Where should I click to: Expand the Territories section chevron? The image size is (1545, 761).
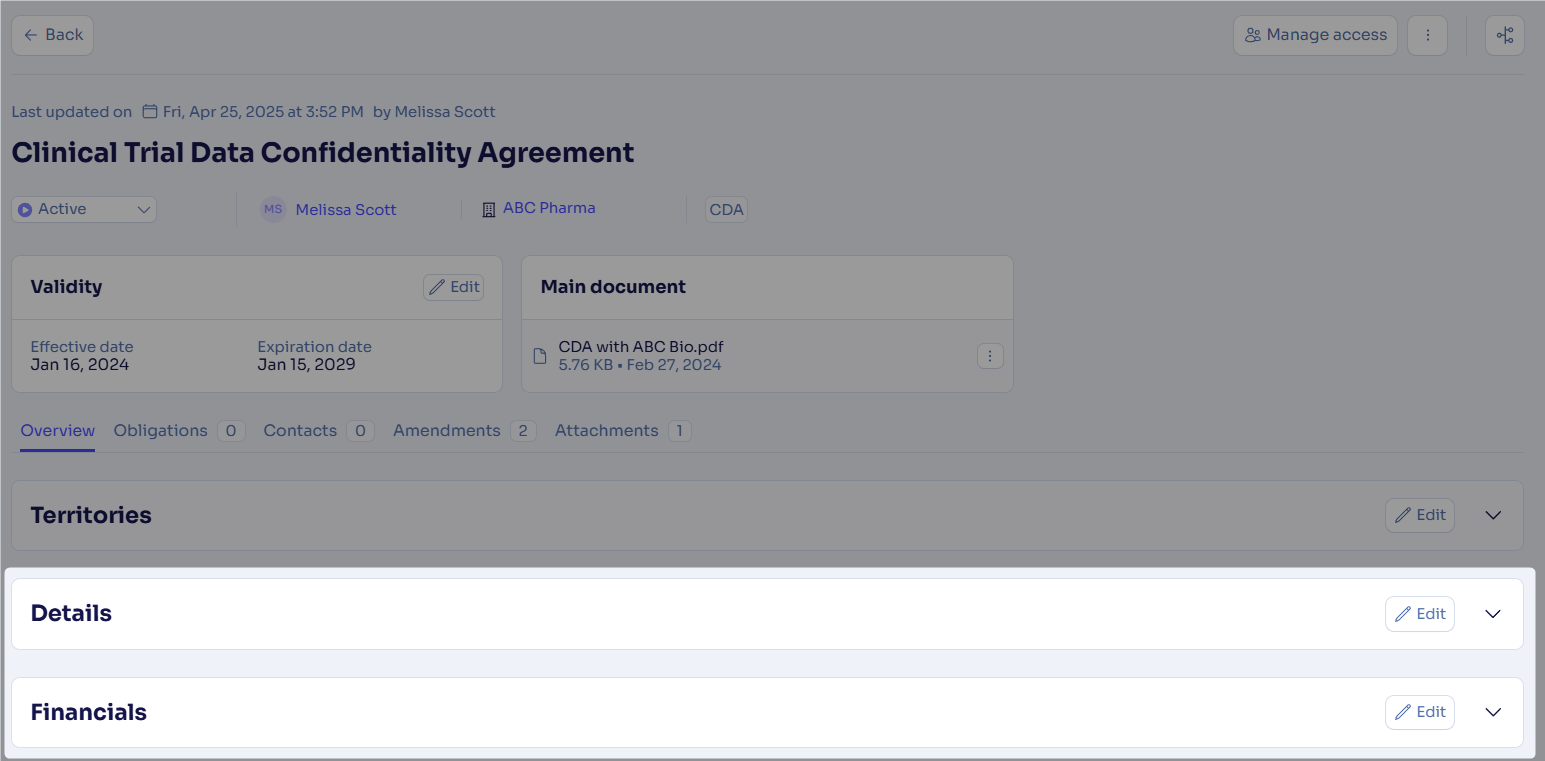click(x=1493, y=515)
